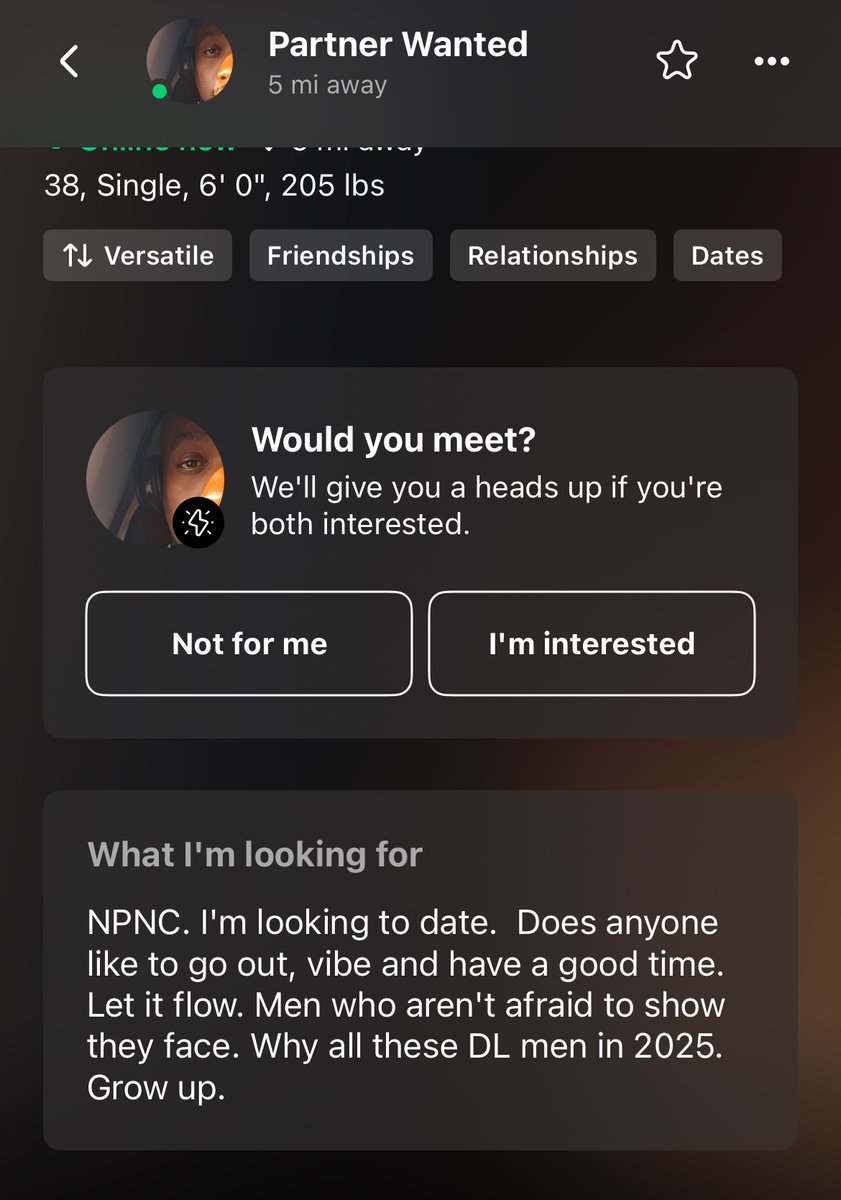Tap the 38, Single stats line
The width and height of the screenshot is (841, 1200).
(214, 186)
